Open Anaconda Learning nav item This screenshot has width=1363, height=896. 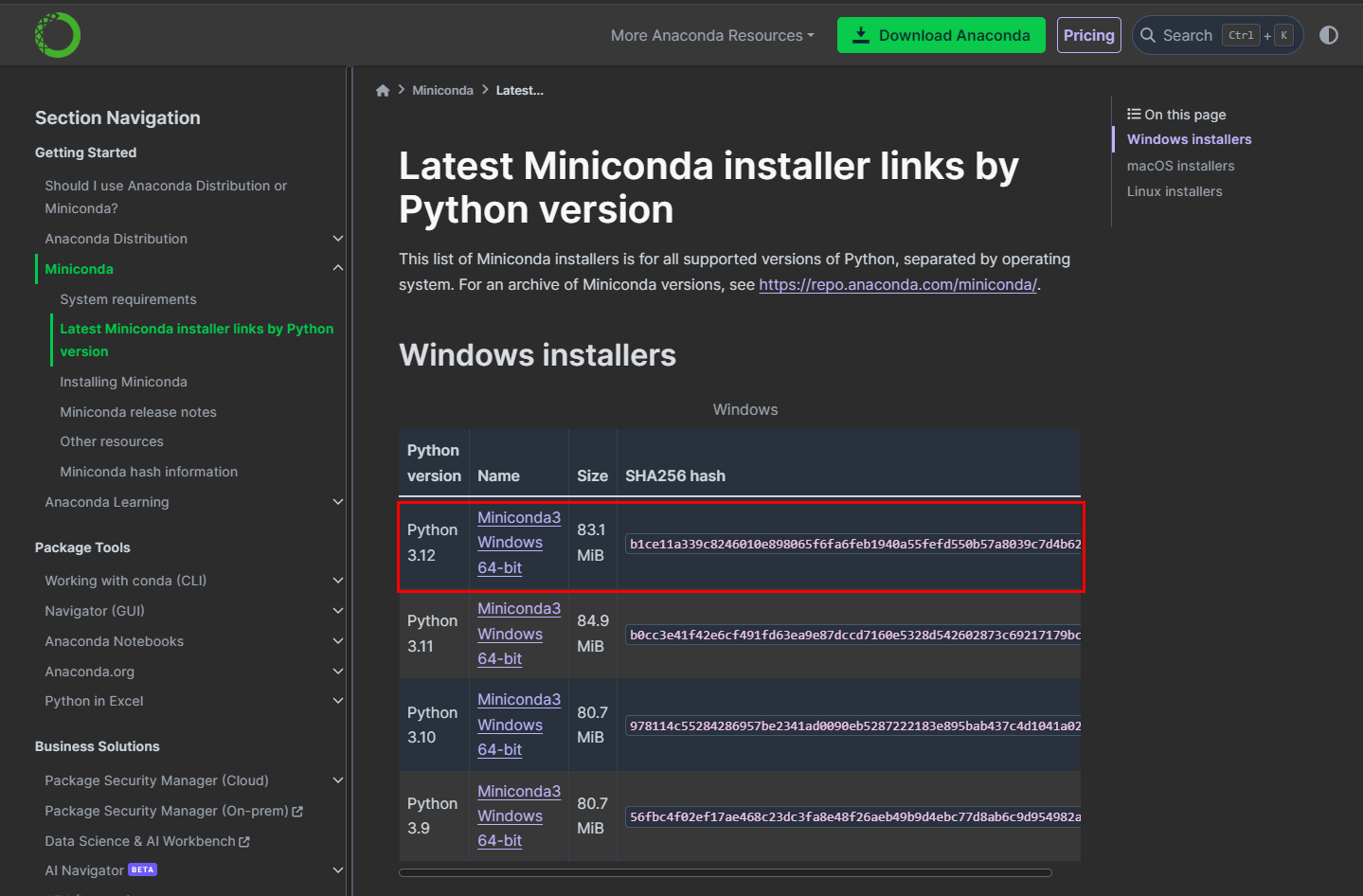[x=107, y=502]
